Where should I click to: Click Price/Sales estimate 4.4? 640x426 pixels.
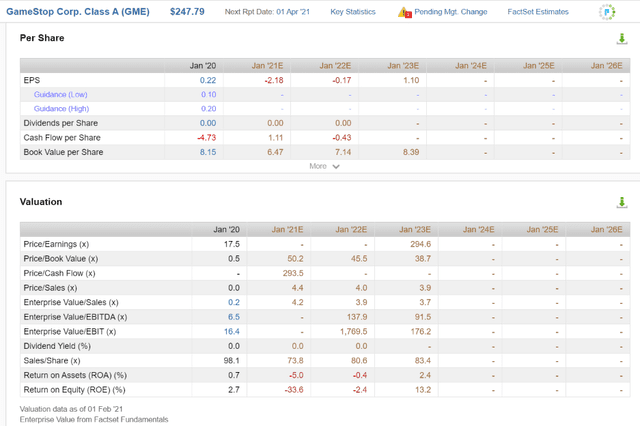pyautogui.click(x=298, y=288)
